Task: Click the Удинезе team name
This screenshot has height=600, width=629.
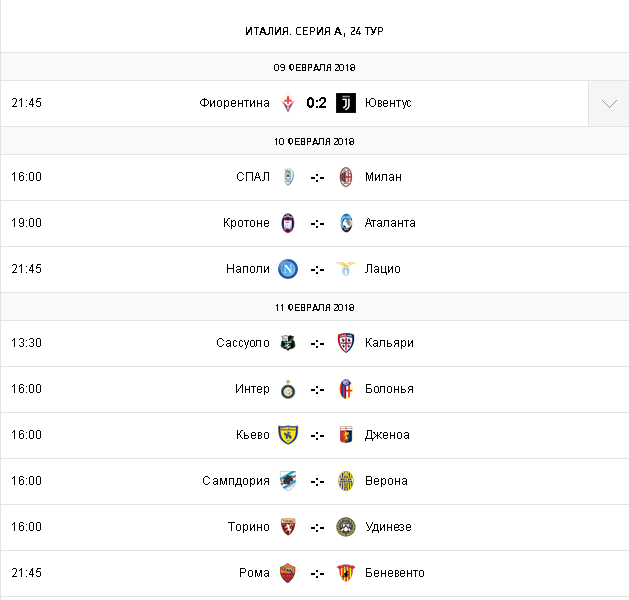Action: click(x=388, y=527)
